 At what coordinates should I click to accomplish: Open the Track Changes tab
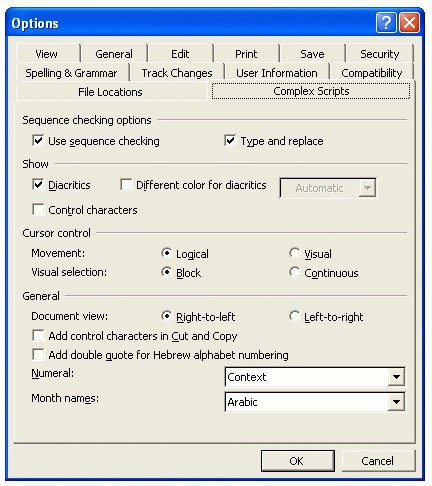[177, 73]
